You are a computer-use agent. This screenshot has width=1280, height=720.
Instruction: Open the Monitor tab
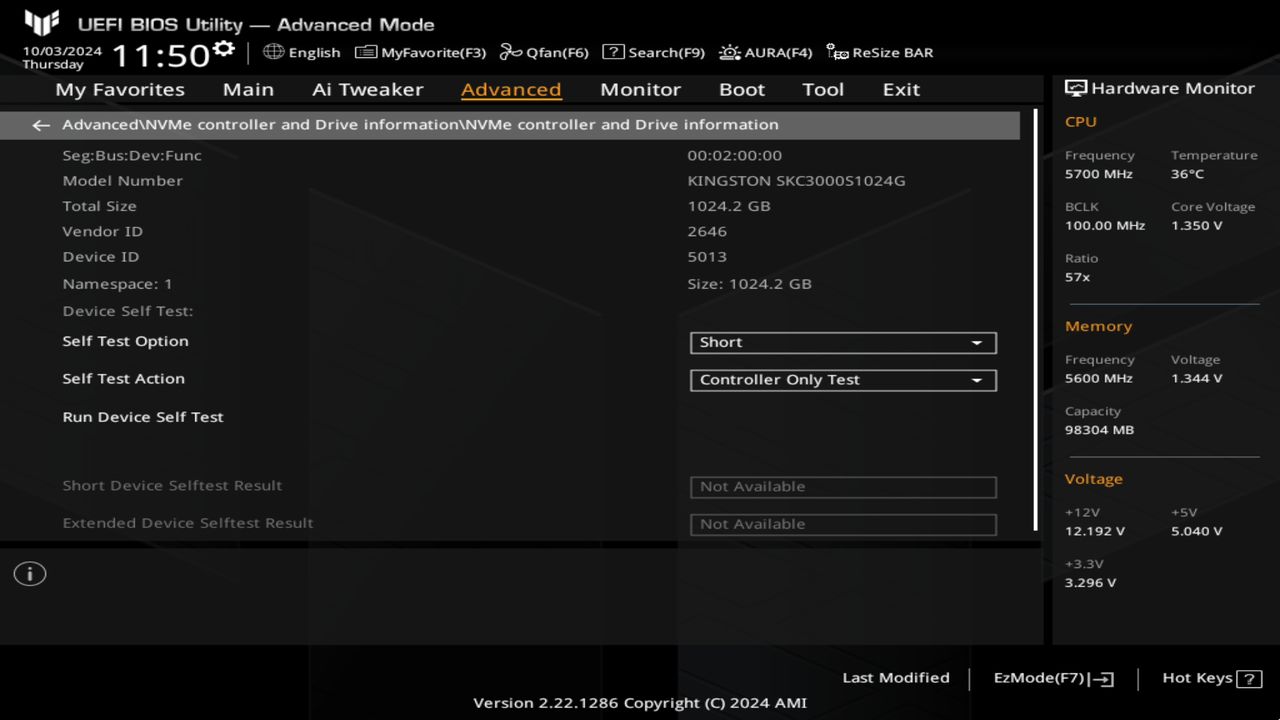640,89
